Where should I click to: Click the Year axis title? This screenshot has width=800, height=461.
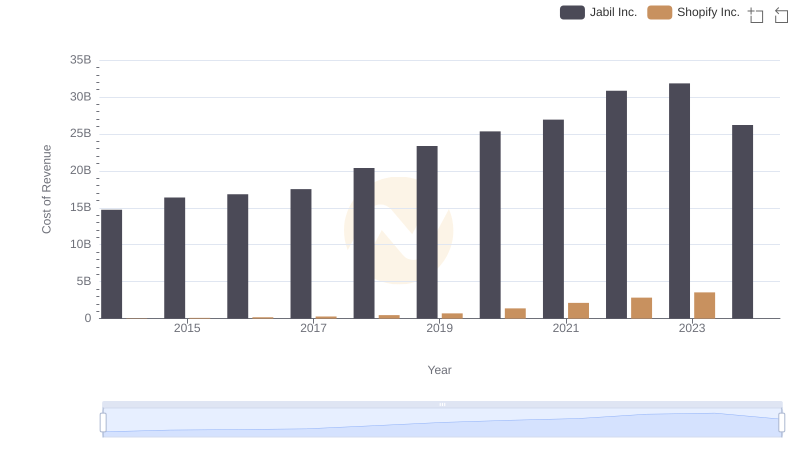439,370
